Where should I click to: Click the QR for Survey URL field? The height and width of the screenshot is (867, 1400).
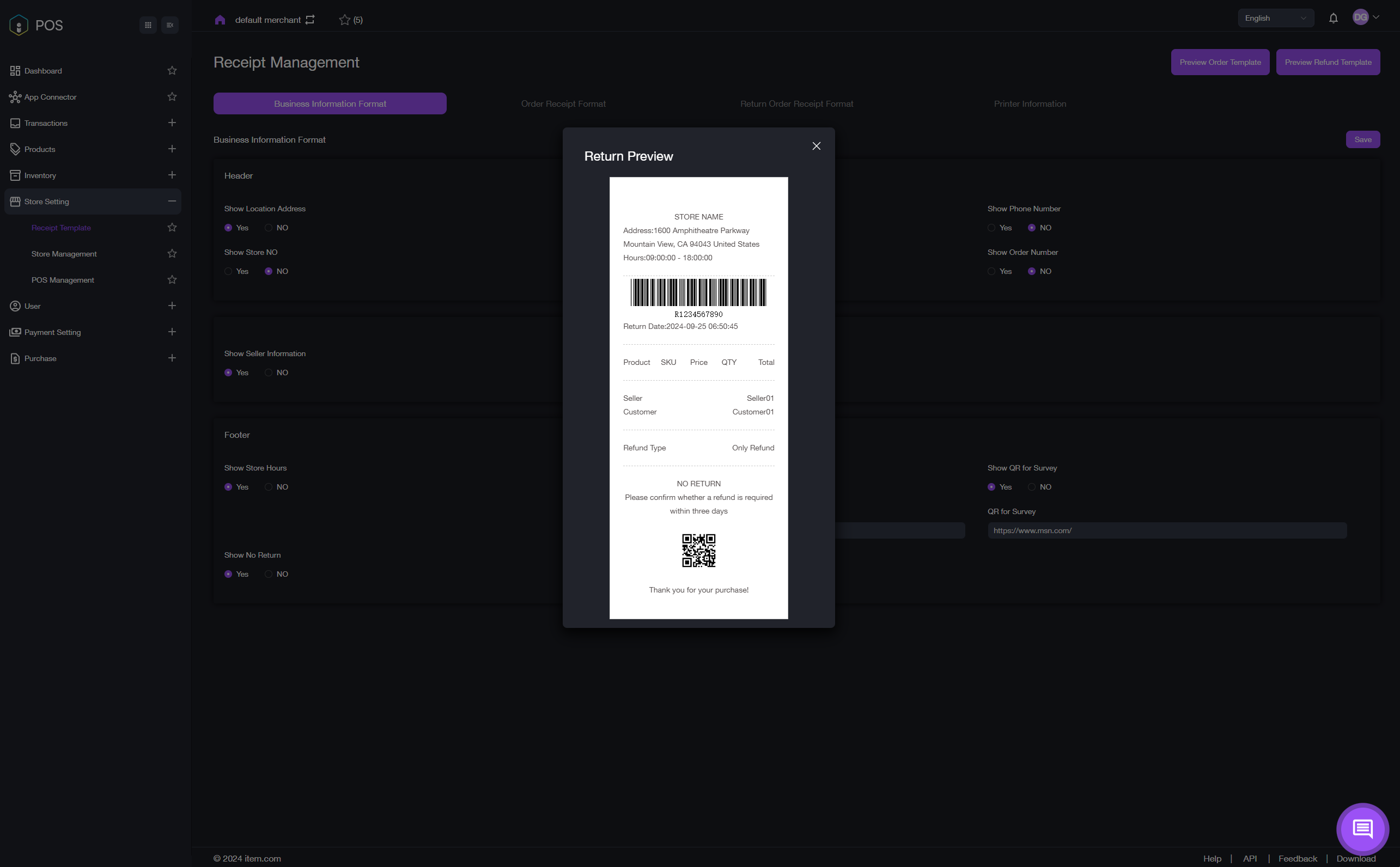(x=1166, y=530)
